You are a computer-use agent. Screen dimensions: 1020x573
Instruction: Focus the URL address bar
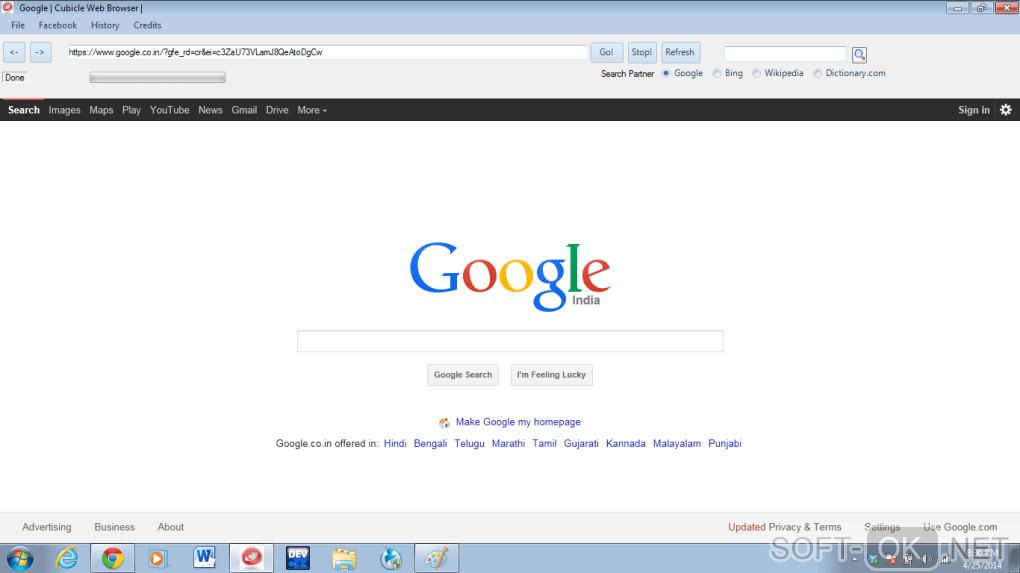[327, 52]
